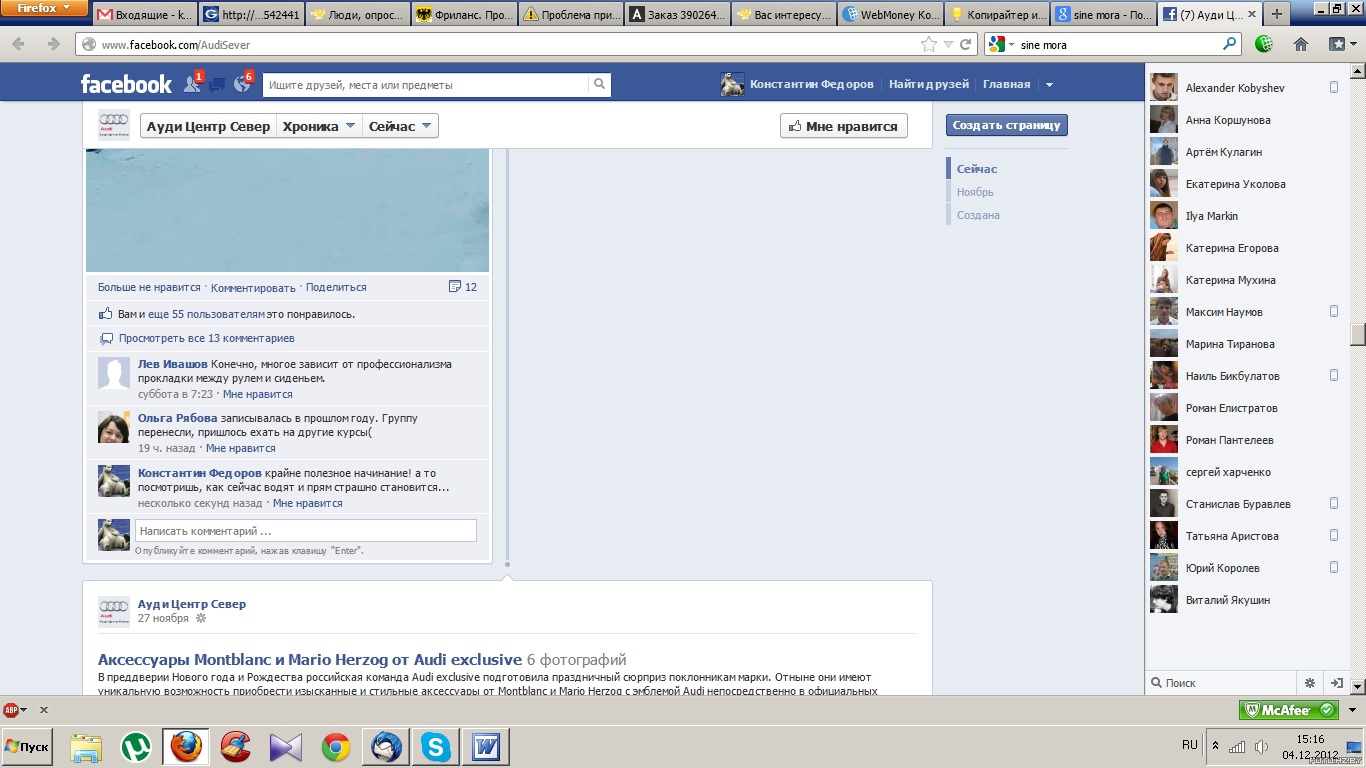Open the Facebook messages icon
1366x768 pixels.
[217, 85]
